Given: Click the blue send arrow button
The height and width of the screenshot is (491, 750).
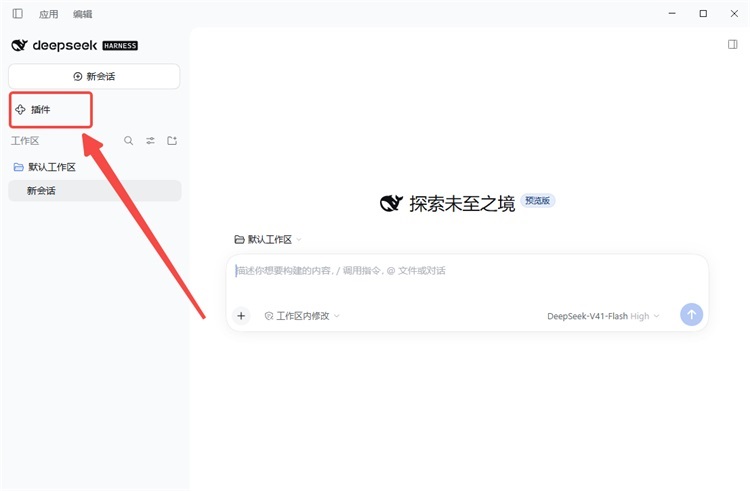Looking at the screenshot, I should (x=691, y=315).
